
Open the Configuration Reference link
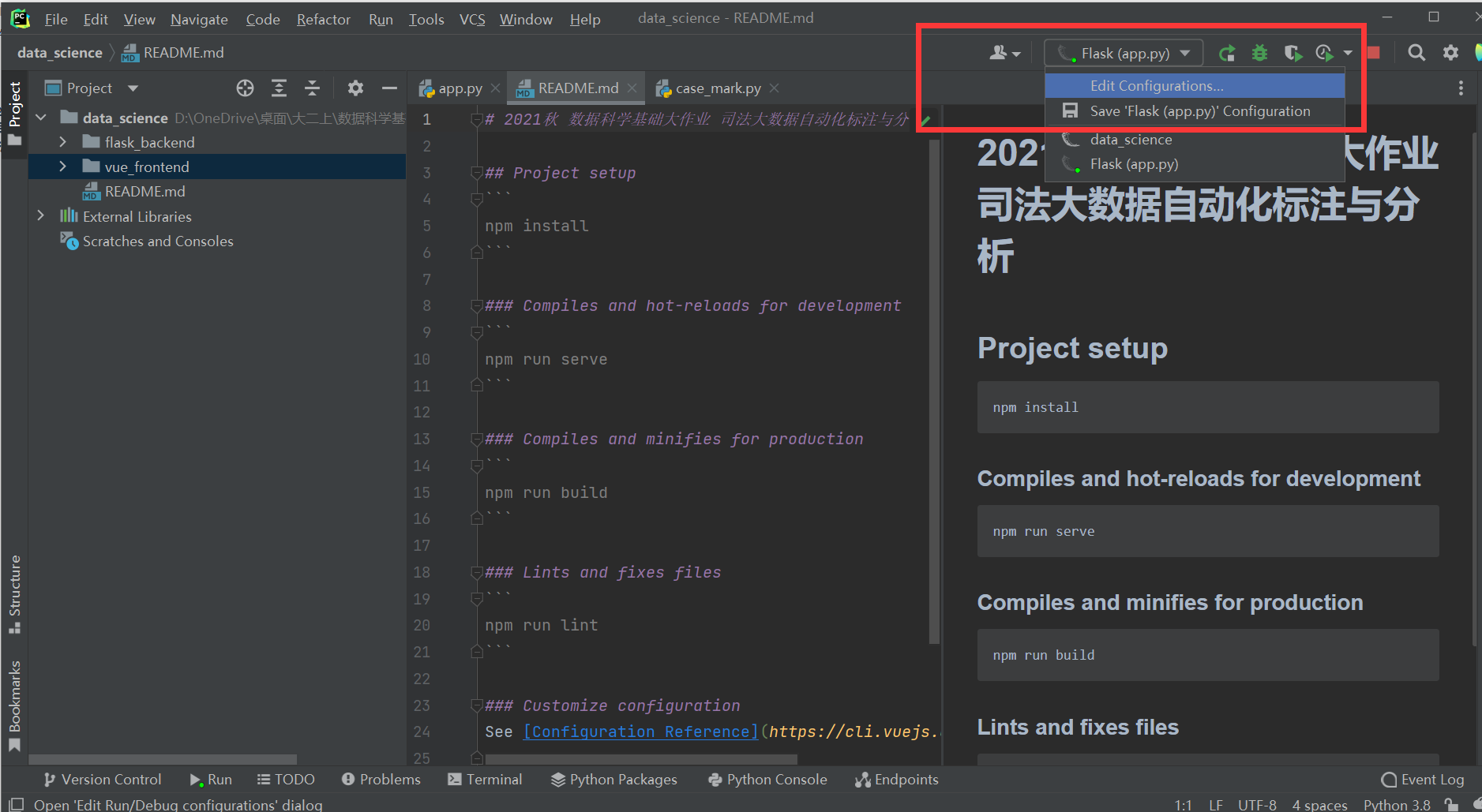coord(640,732)
